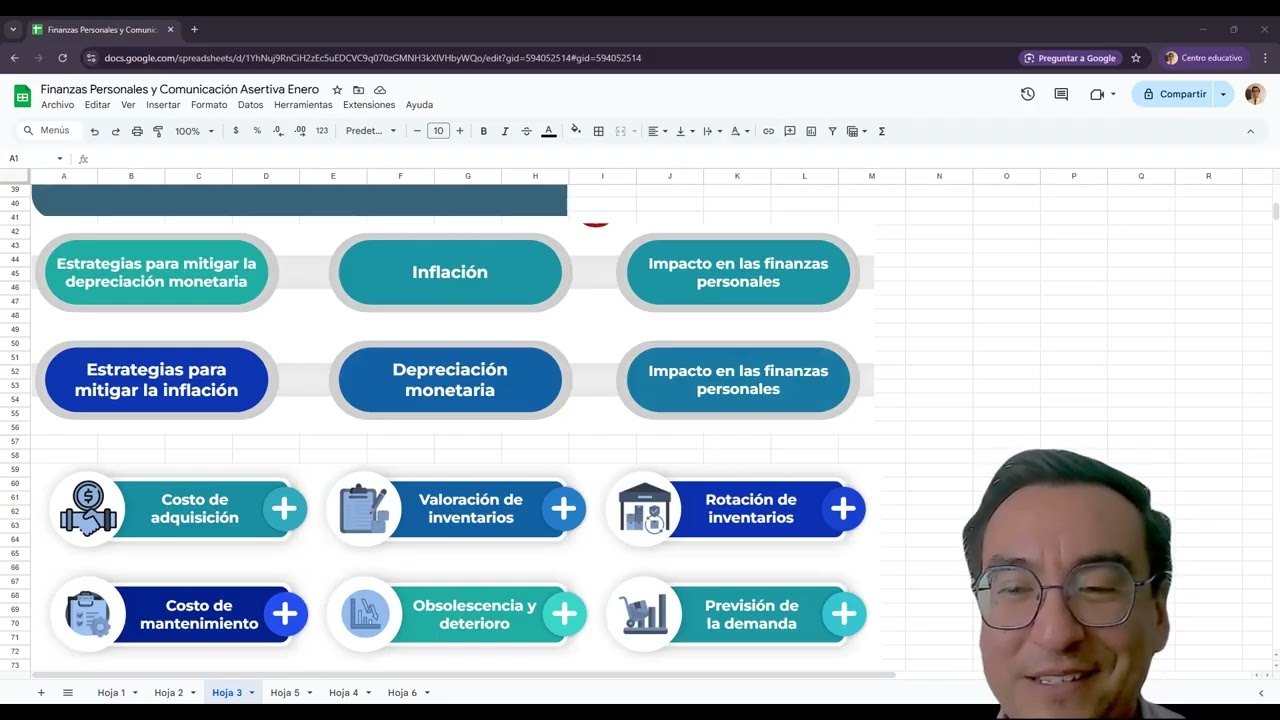
Task: Open the functions sigma menu
Action: pyautogui.click(x=882, y=131)
